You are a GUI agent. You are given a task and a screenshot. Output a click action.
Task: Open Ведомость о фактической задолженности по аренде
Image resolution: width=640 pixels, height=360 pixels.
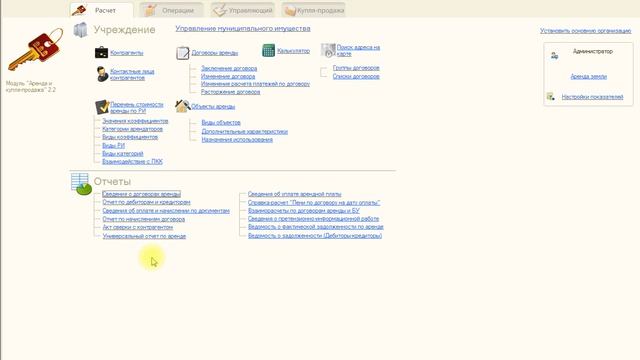click(x=316, y=227)
